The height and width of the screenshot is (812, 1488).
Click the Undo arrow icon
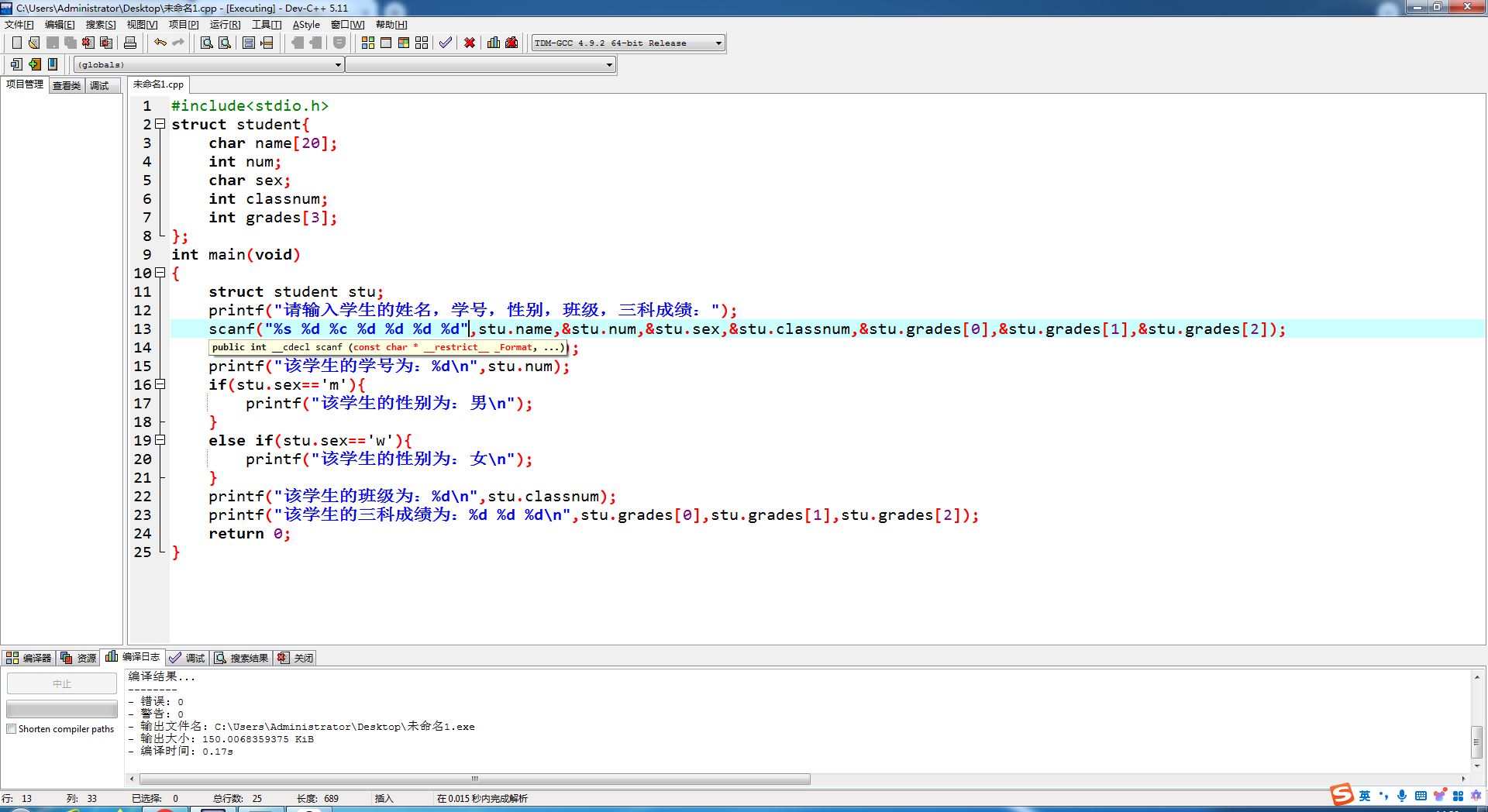coord(160,43)
